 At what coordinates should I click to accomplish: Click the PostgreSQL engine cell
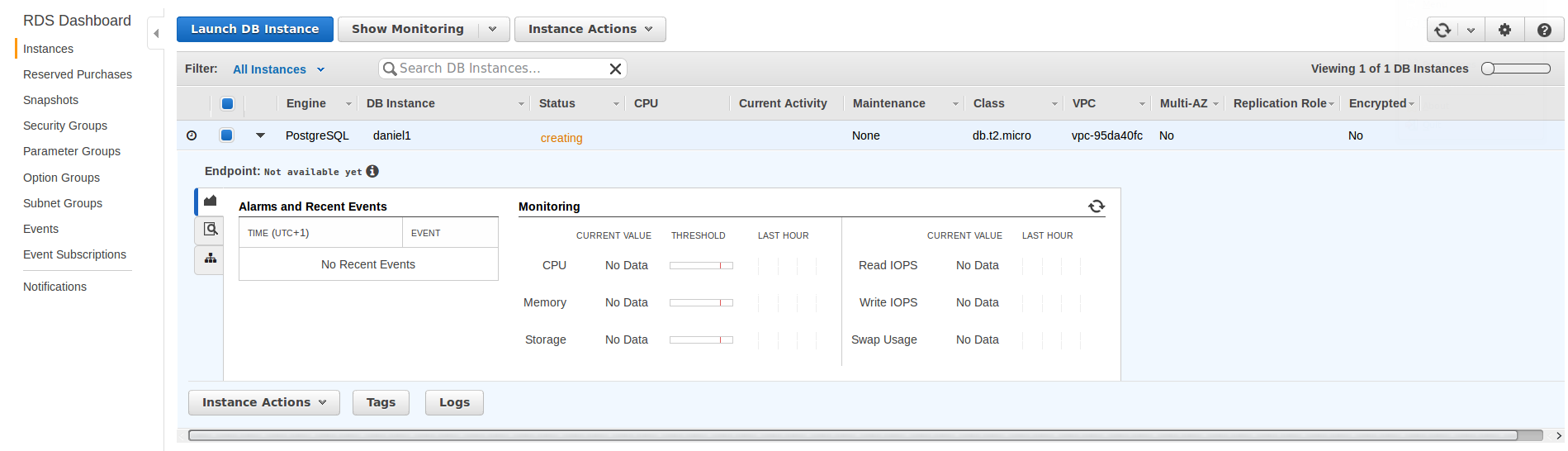(x=317, y=135)
